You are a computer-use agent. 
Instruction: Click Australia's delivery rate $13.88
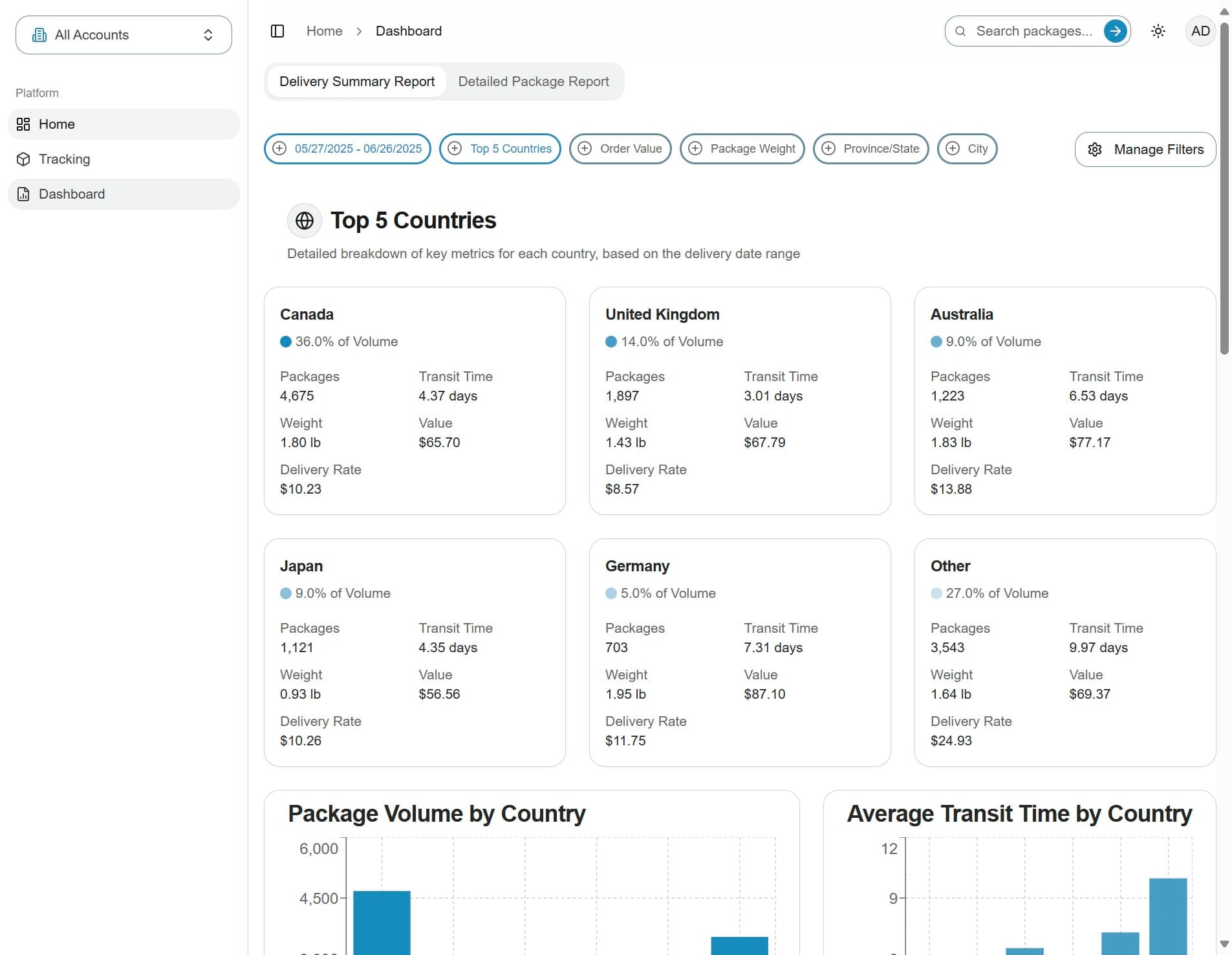point(951,489)
